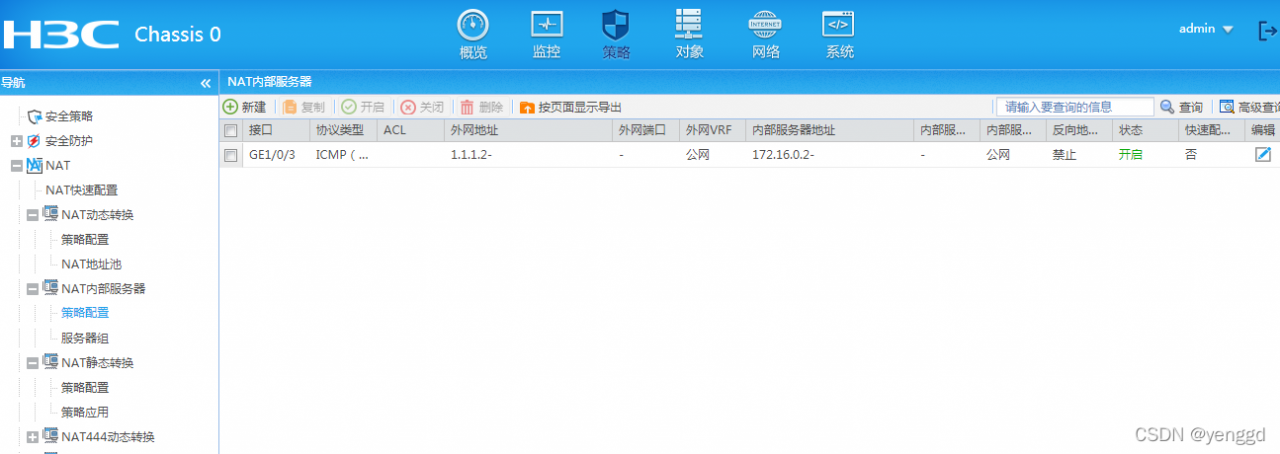This screenshot has height=454, width=1280.
Task: Click the edit pencil icon for GE1/0/3
Action: (x=1263, y=154)
